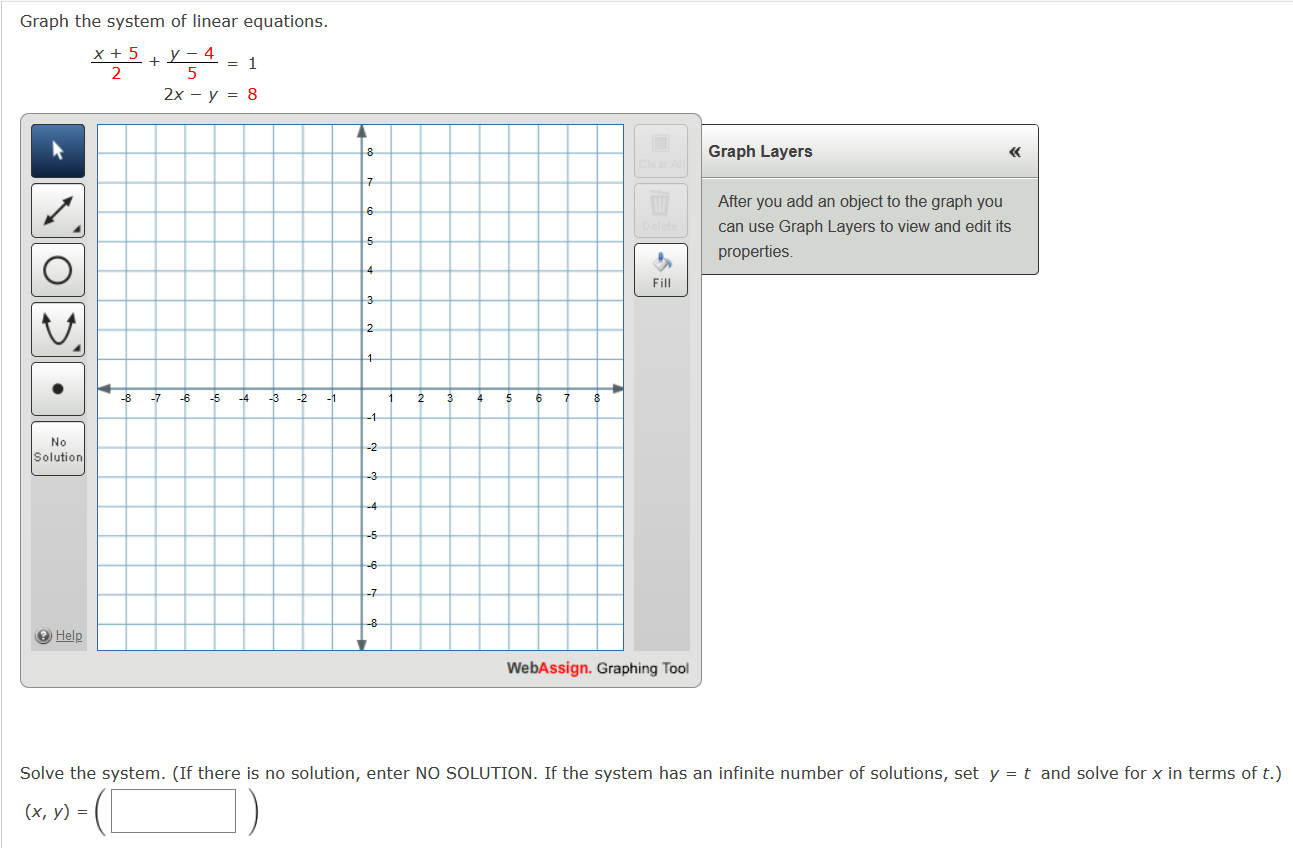Click the Fill paint-bucket tool

660,269
